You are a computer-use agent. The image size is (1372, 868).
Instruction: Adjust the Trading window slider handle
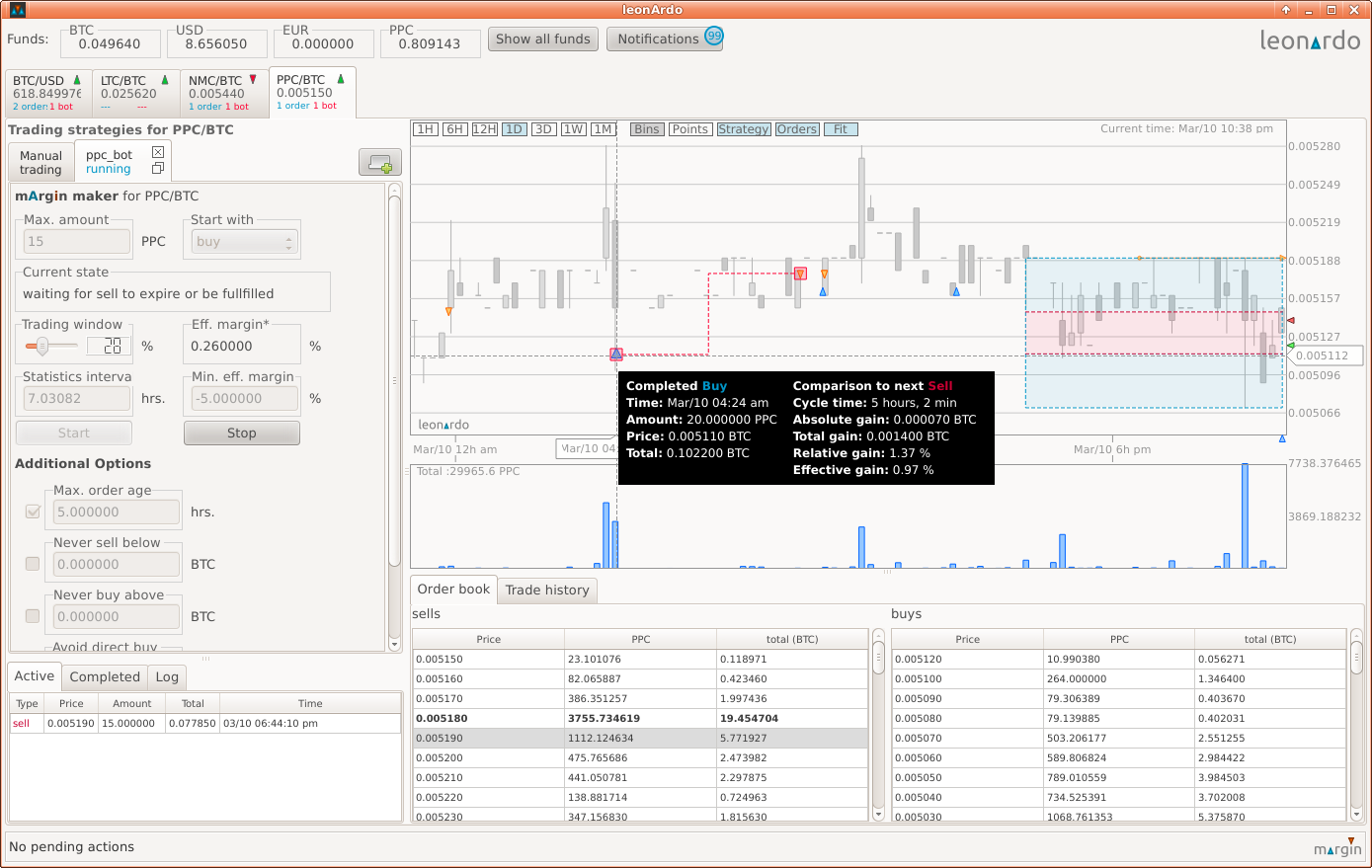(41, 346)
